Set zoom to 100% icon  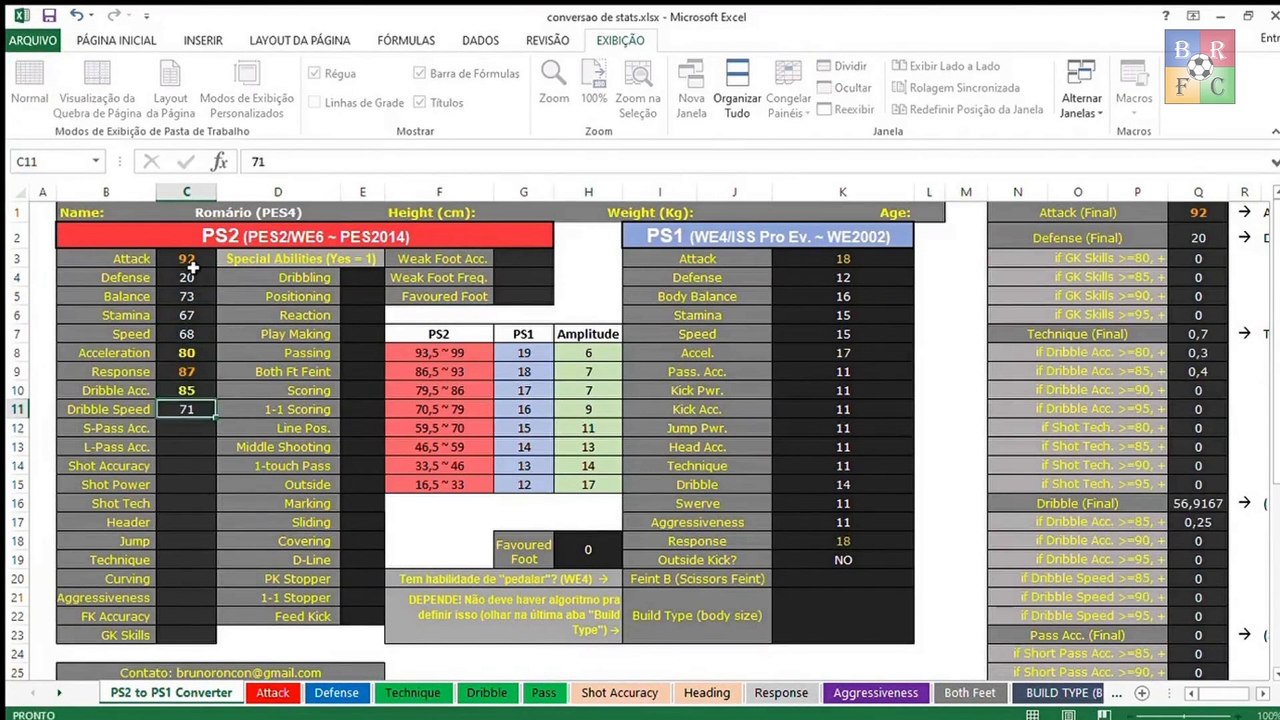594,81
